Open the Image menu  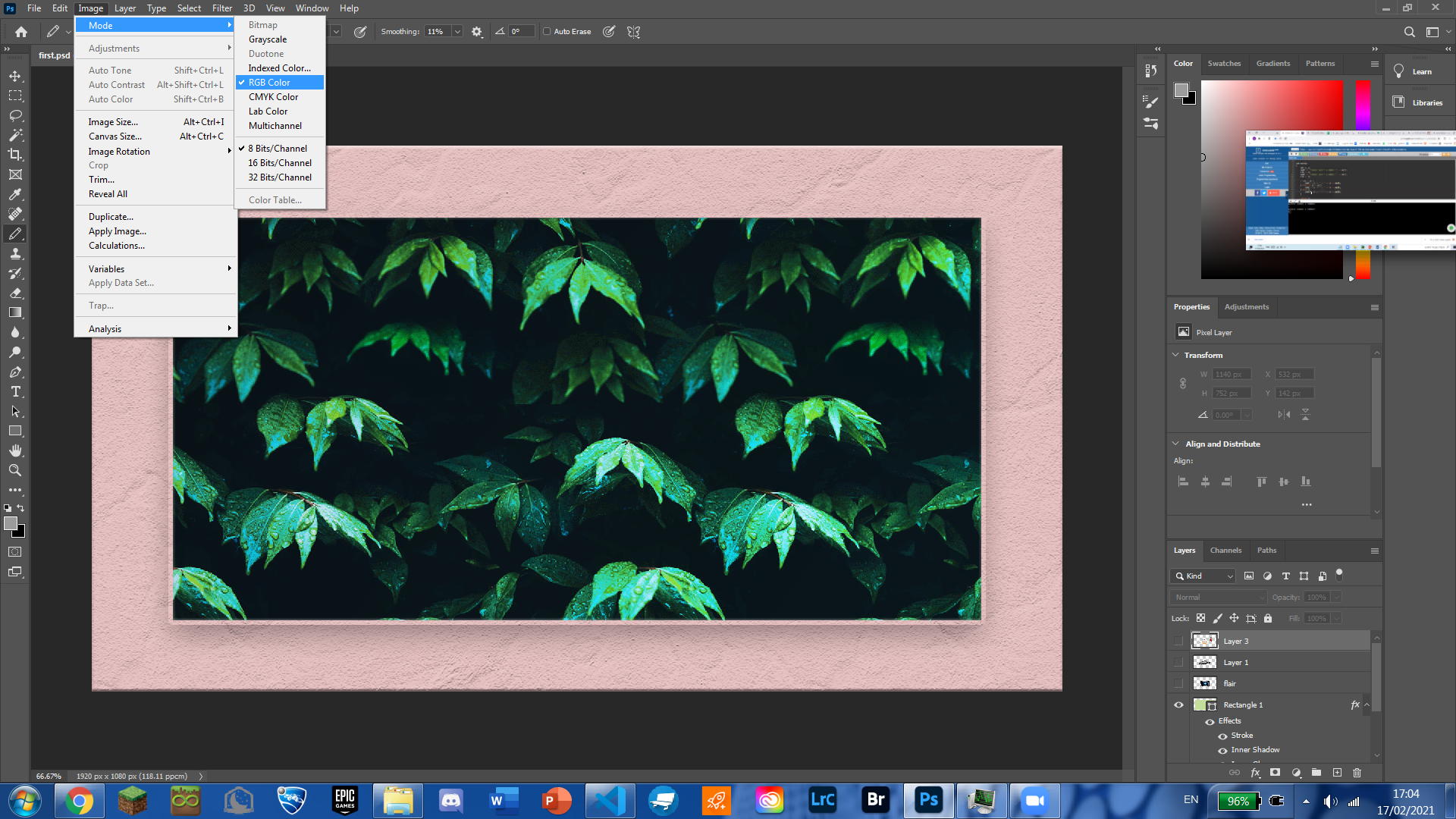[x=91, y=8]
